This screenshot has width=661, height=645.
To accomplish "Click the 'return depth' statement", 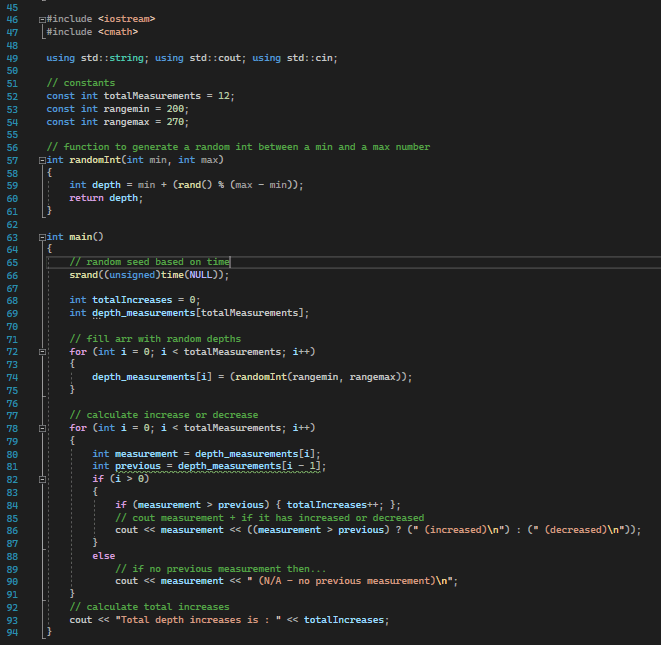I will coord(106,198).
